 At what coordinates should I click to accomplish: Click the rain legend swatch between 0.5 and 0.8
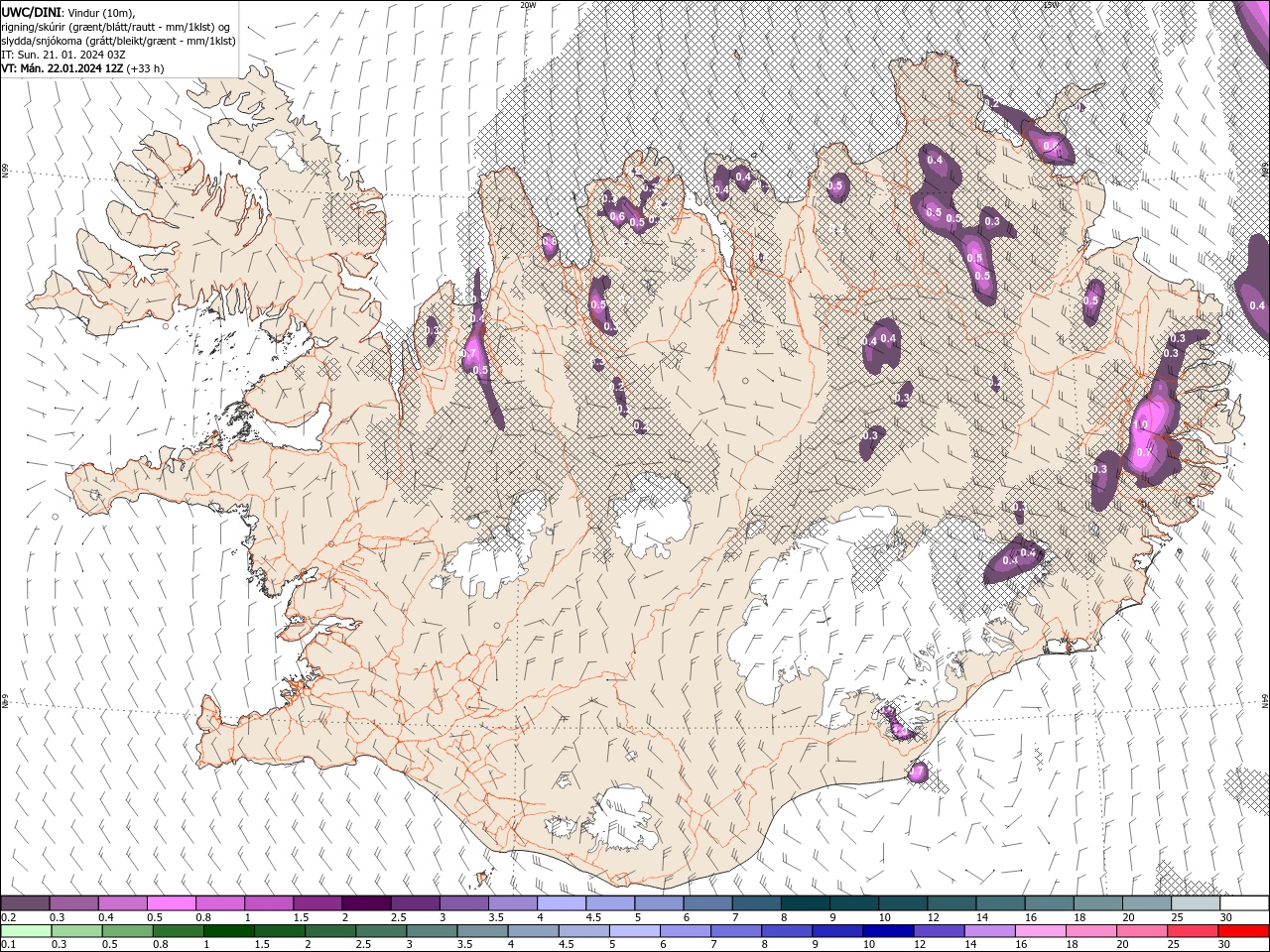point(127,930)
